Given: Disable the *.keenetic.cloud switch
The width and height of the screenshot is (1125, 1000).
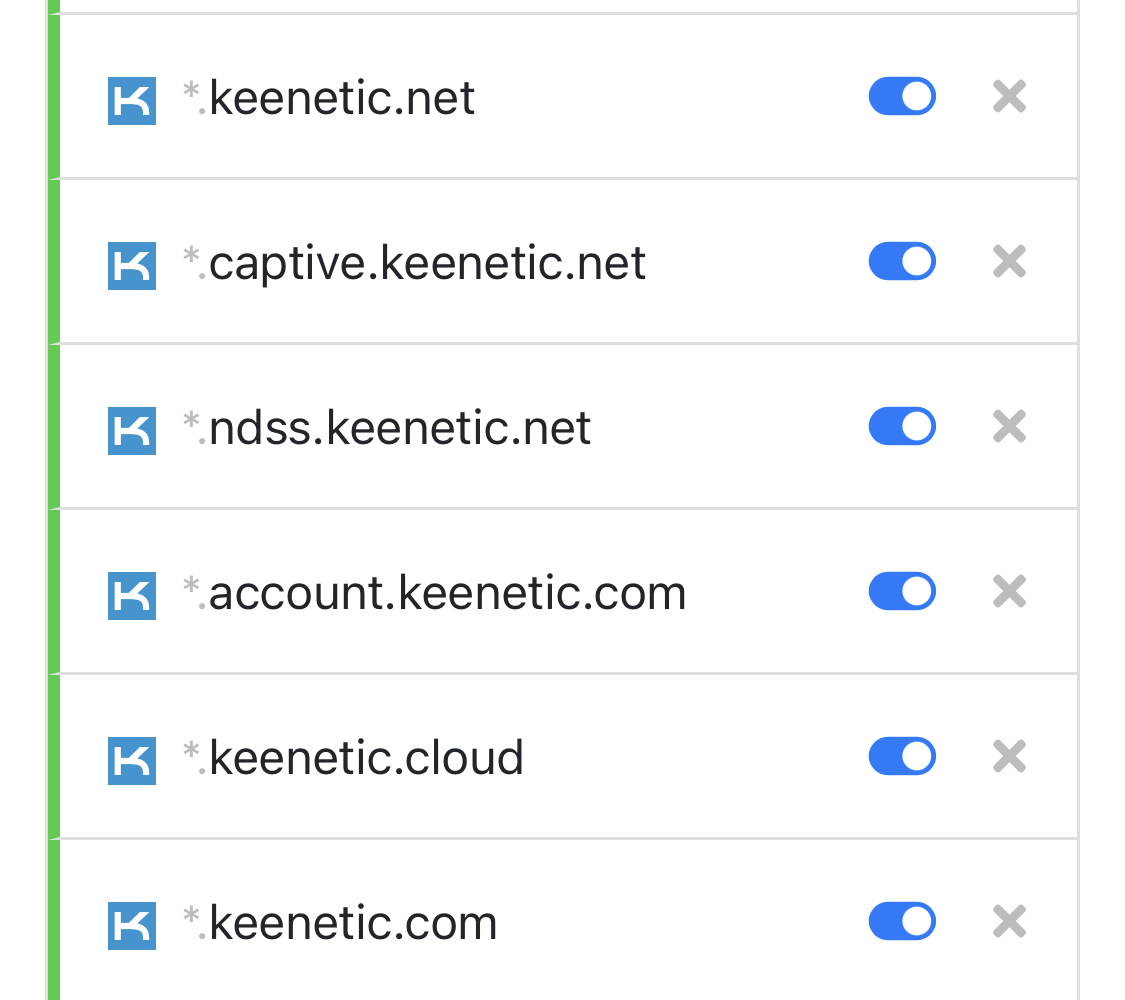Looking at the screenshot, I should click(902, 756).
